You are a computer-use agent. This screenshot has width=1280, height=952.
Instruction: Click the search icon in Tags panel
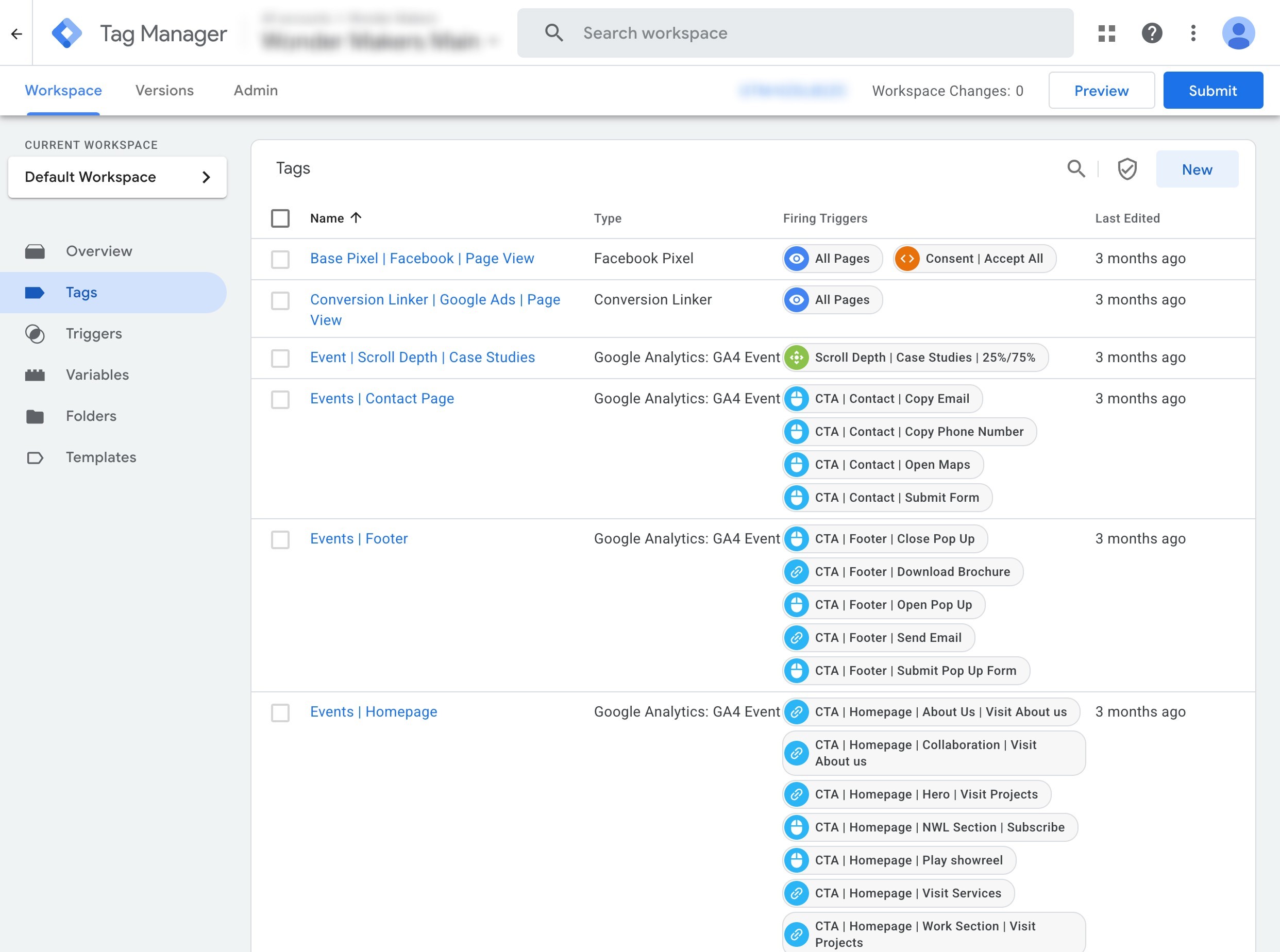pyautogui.click(x=1075, y=169)
